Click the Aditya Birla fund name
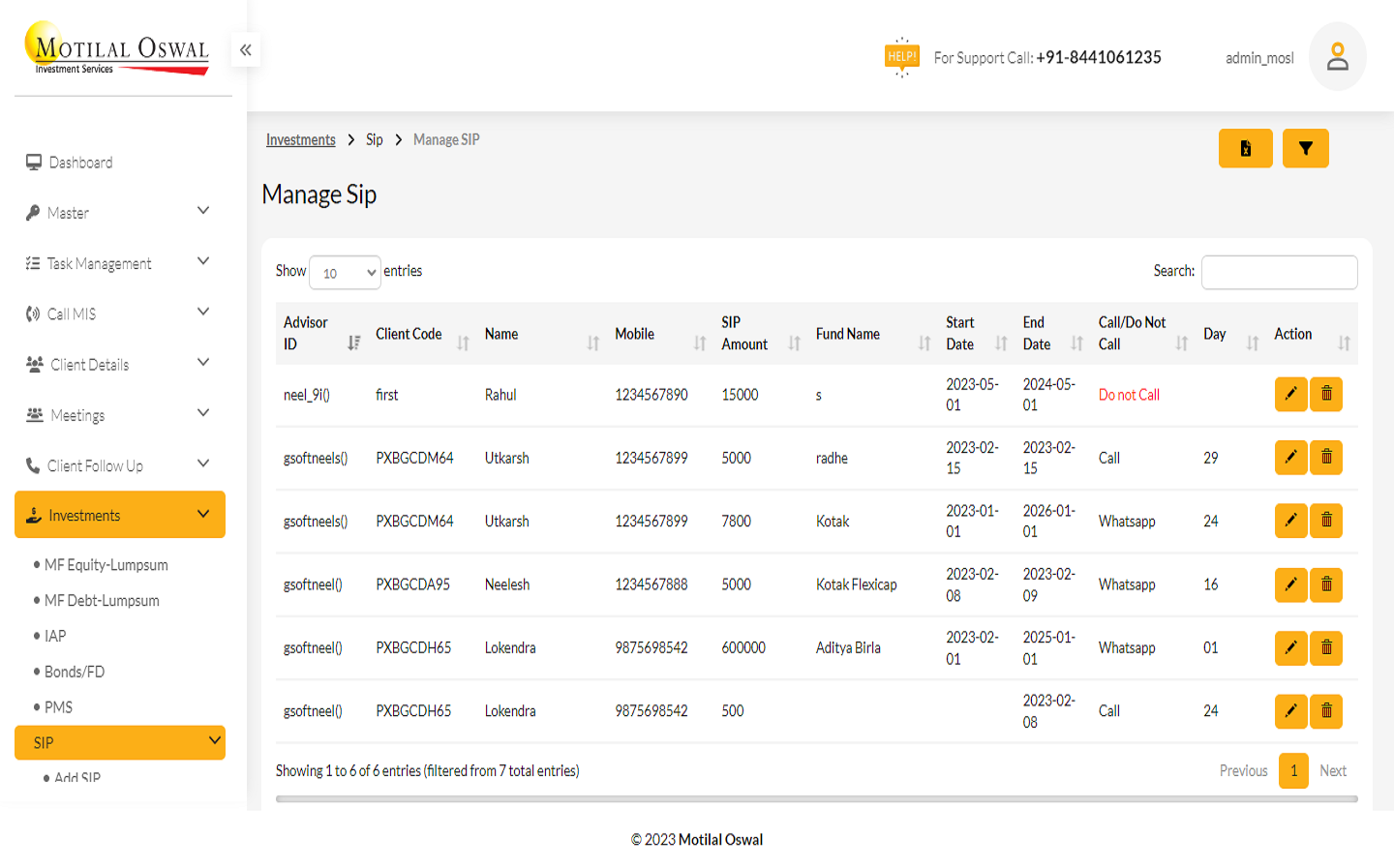 click(x=848, y=647)
